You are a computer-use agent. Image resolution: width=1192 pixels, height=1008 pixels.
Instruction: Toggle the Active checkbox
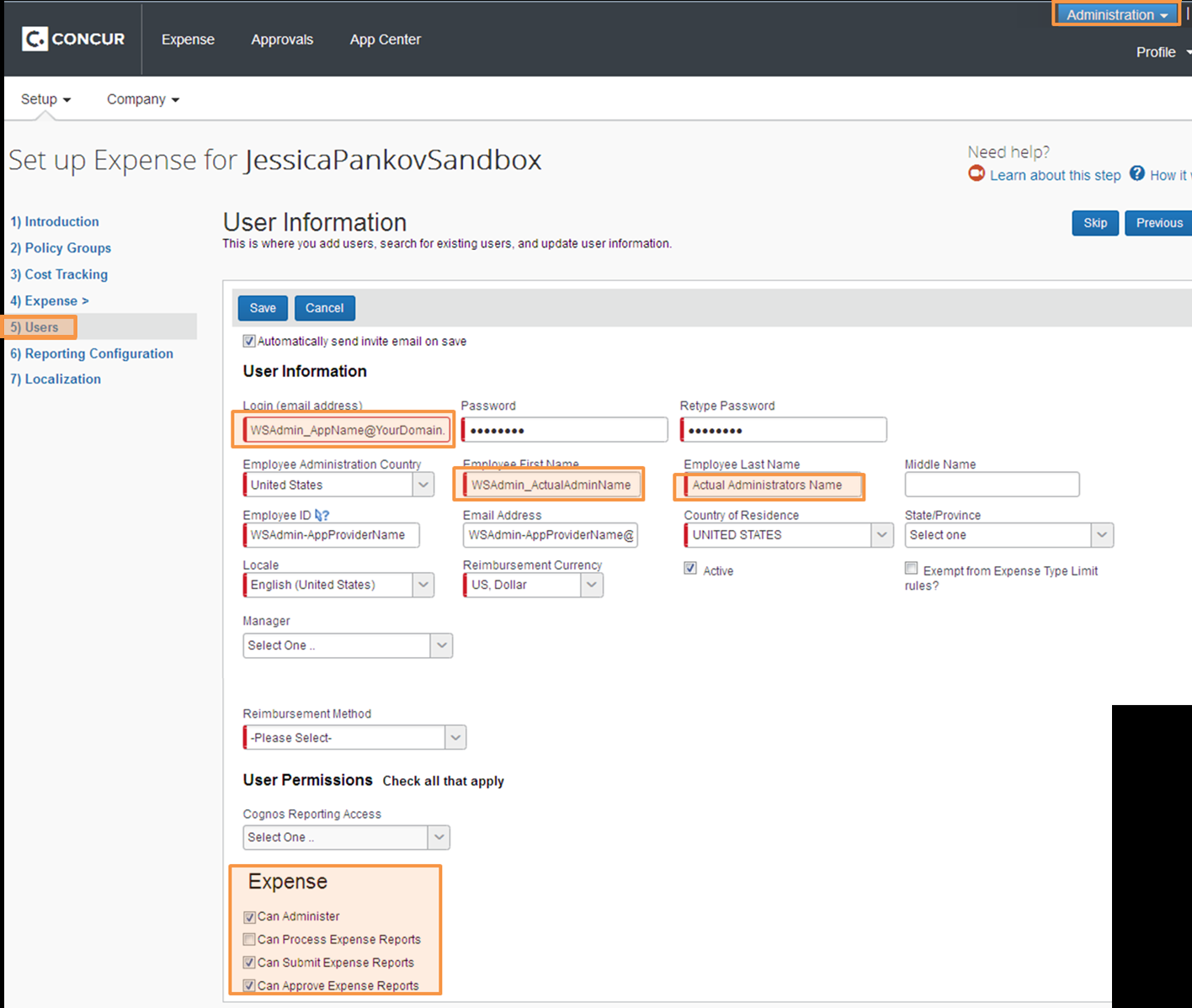[690, 569]
